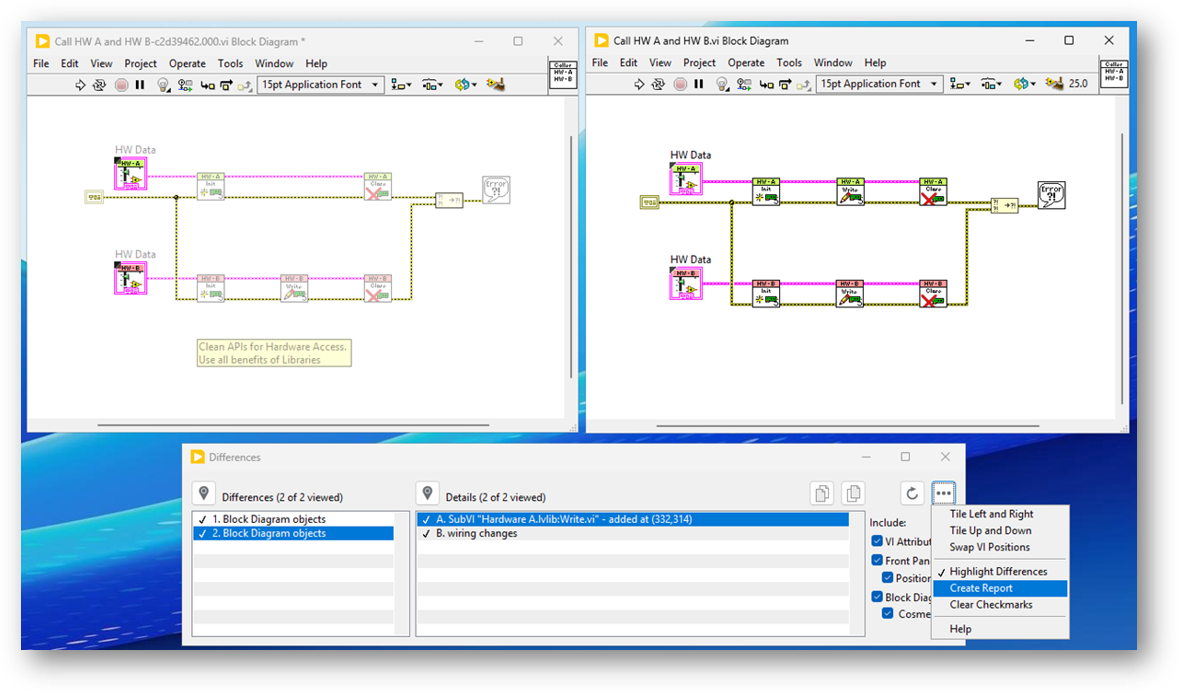Click the Retain Wire Values toolbar icon
The width and height of the screenshot is (1179, 692).
point(183,84)
